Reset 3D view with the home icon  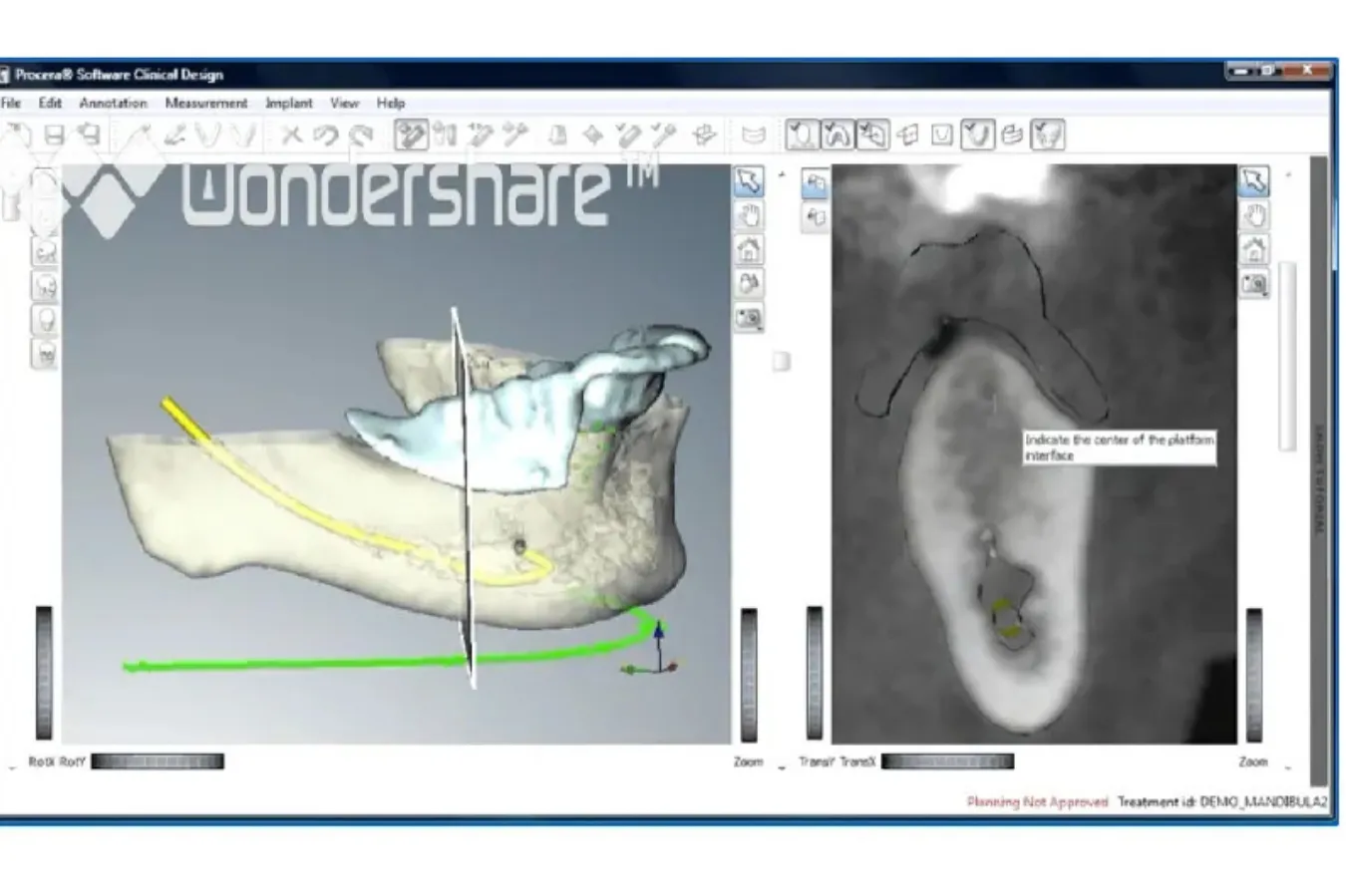point(749,250)
